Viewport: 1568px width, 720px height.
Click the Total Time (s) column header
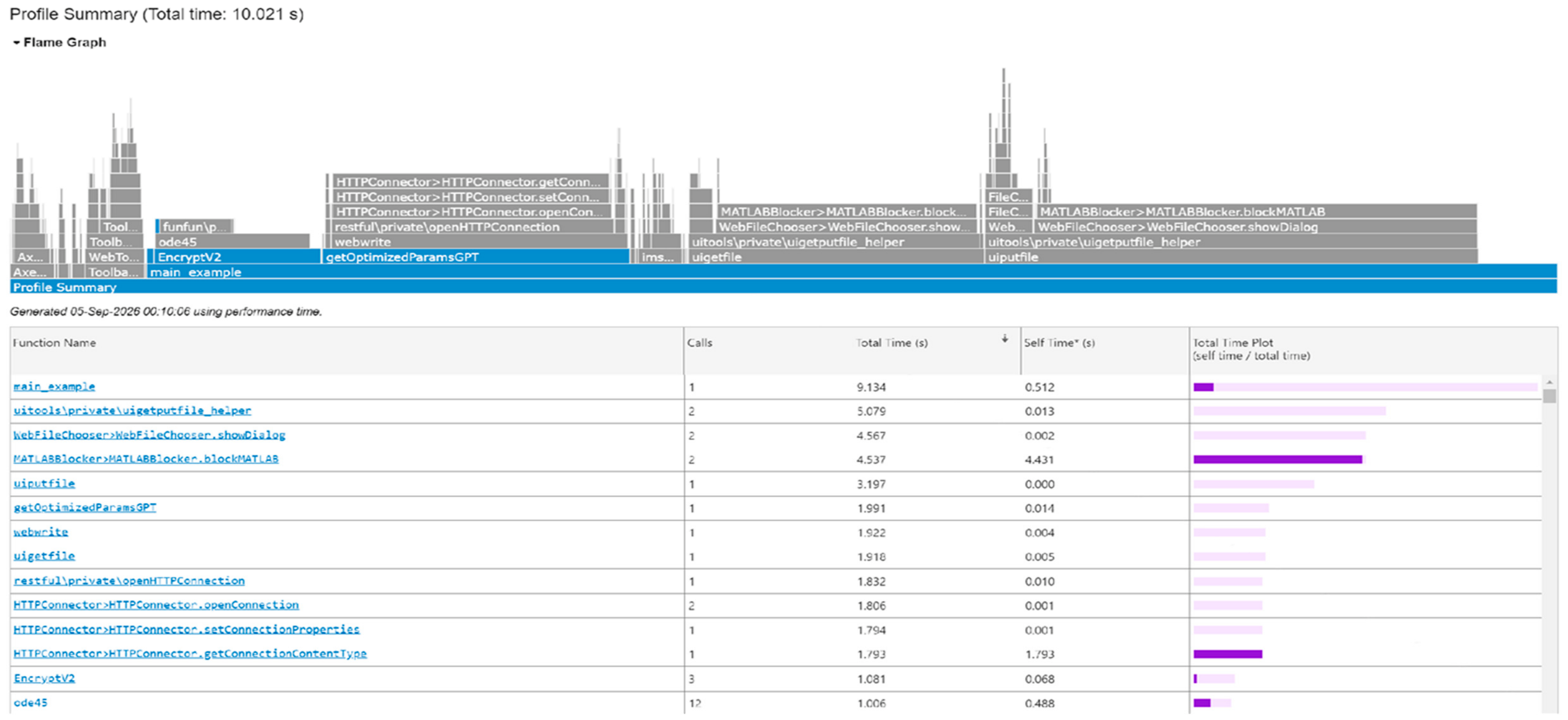[x=936, y=350]
